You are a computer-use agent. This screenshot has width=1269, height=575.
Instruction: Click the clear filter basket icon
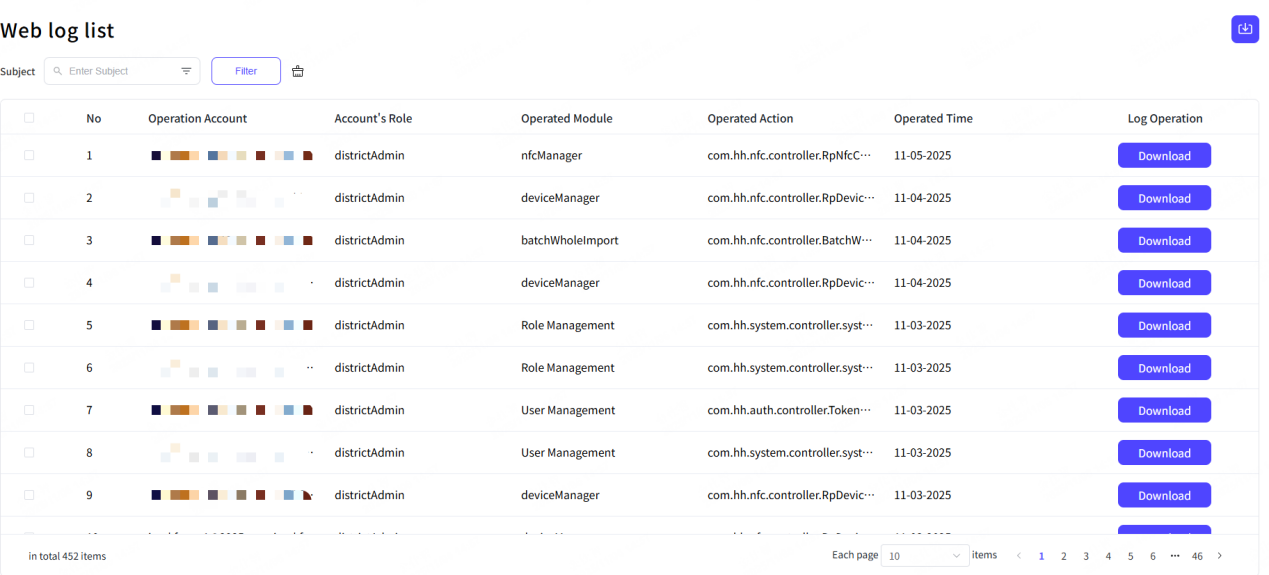click(x=297, y=71)
